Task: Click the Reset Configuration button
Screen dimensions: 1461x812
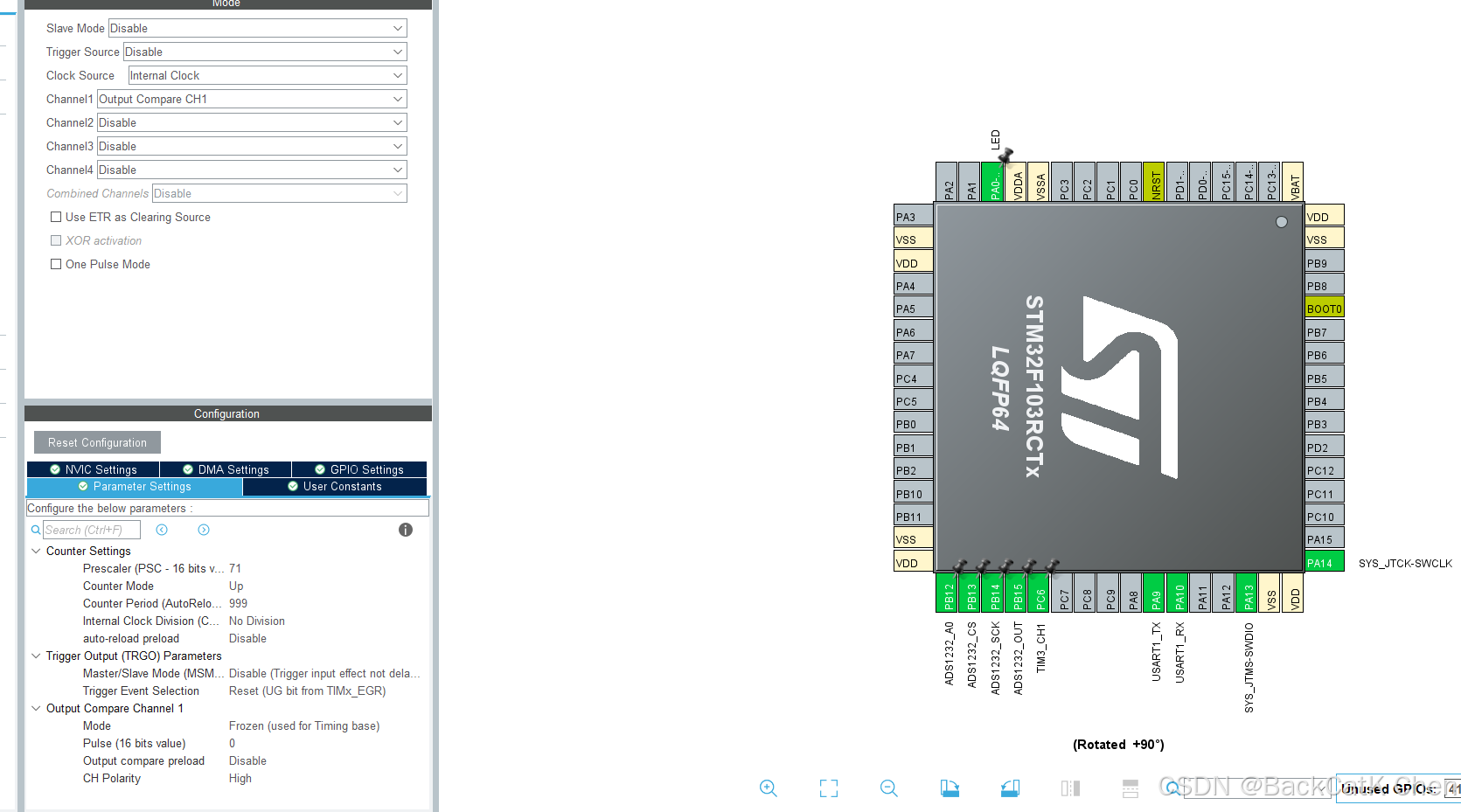Action: (x=98, y=442)
